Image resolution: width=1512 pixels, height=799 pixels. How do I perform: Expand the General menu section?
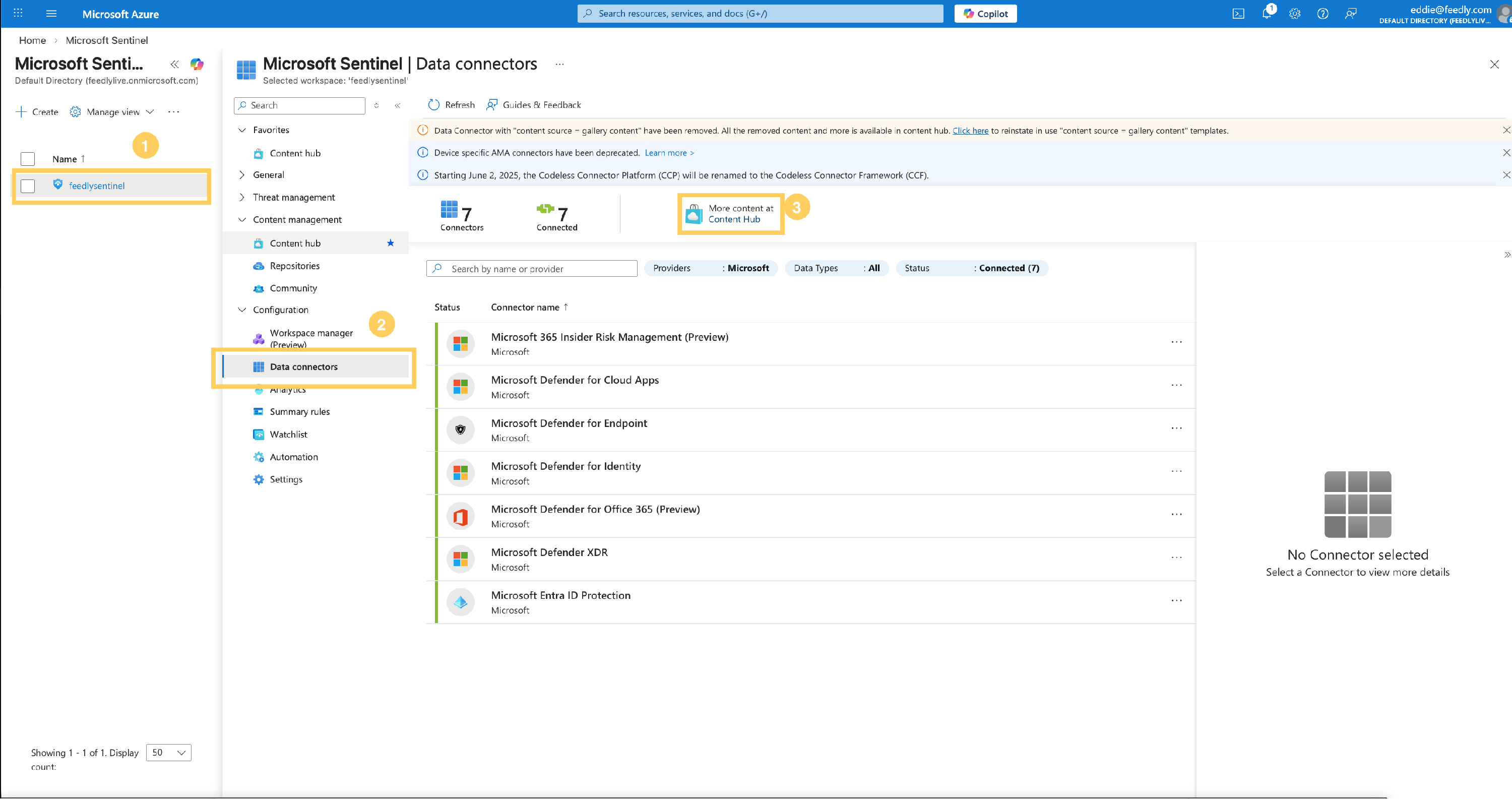tap(268, 175)
